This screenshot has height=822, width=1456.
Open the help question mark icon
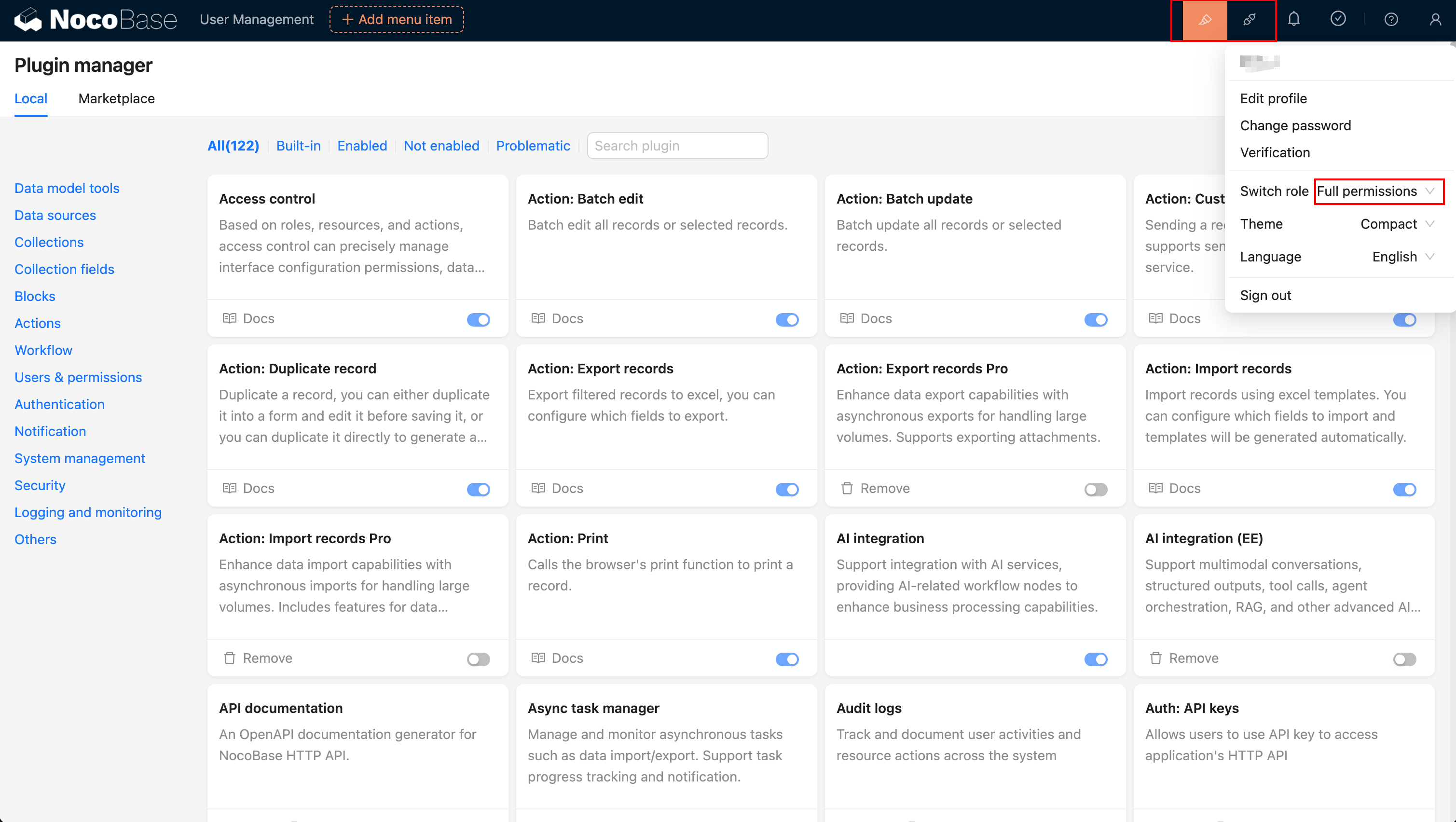pyautogui.click(x=1391, y=20)
